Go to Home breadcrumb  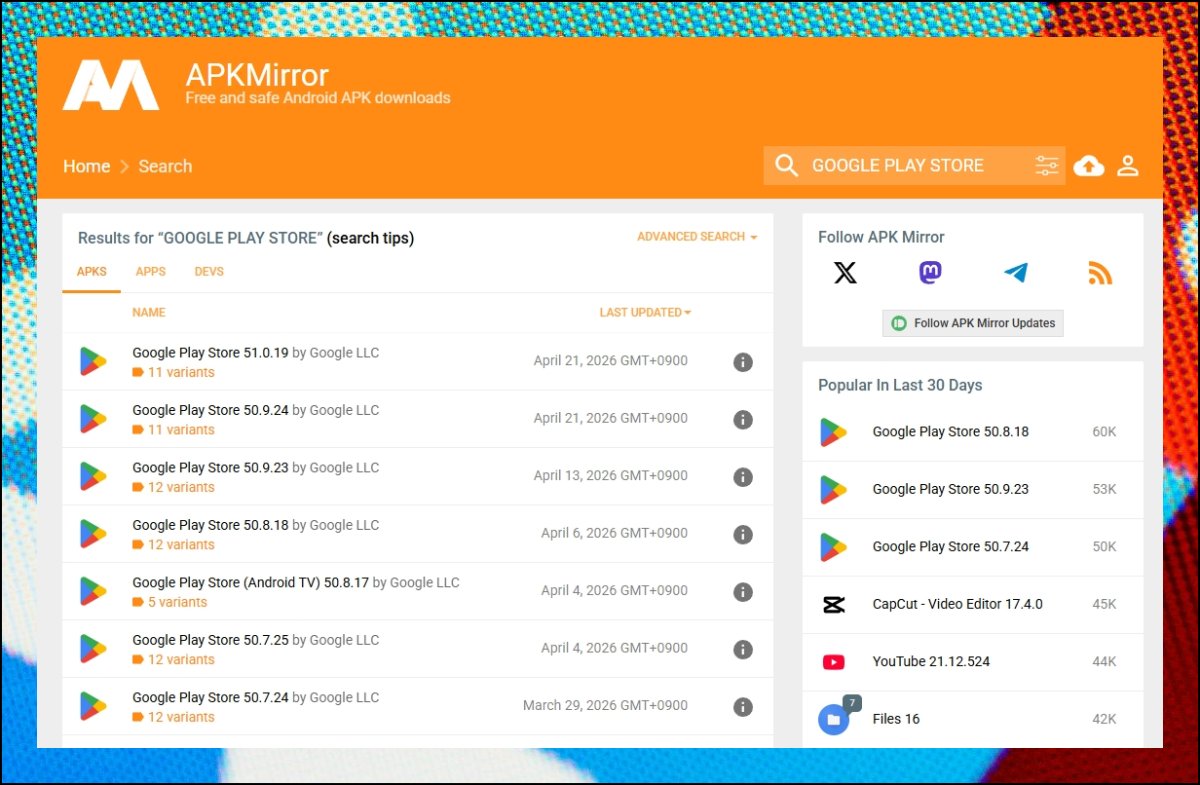coord(87,166)
